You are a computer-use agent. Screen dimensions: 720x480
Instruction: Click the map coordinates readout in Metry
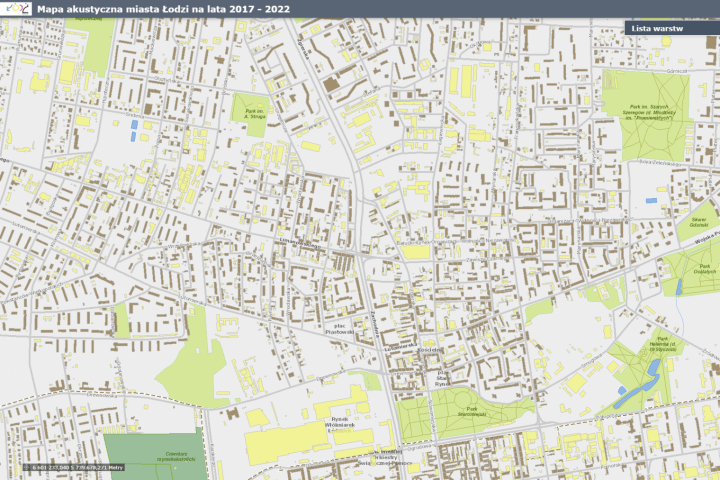[78, 468]
